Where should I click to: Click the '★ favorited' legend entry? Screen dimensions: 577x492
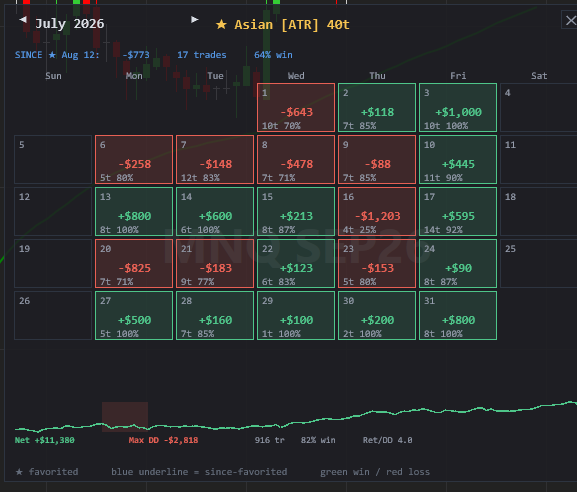tap(47, 472)
